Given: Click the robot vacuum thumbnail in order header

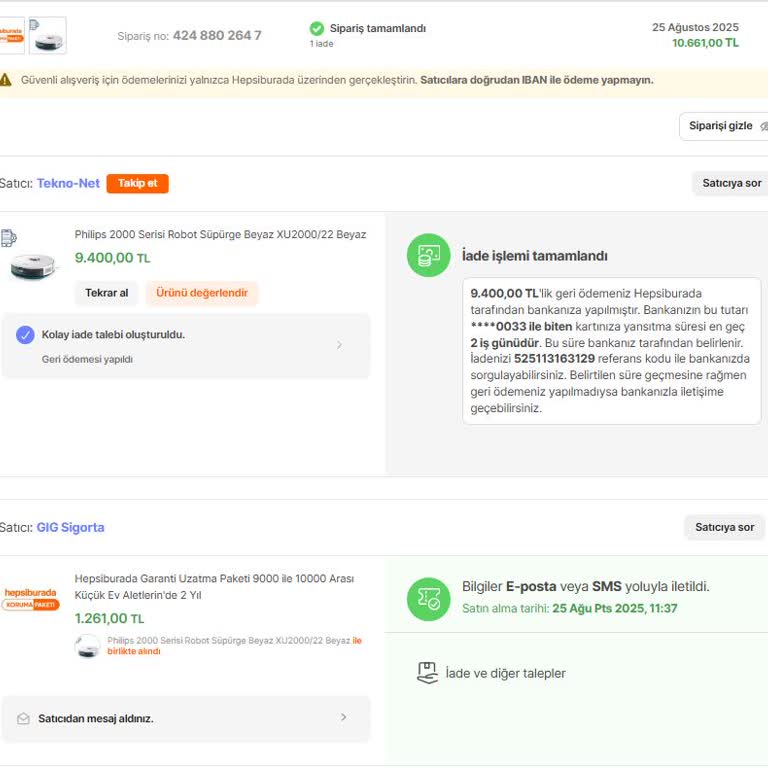Looking at the screenshot, I should coord(48,36).
